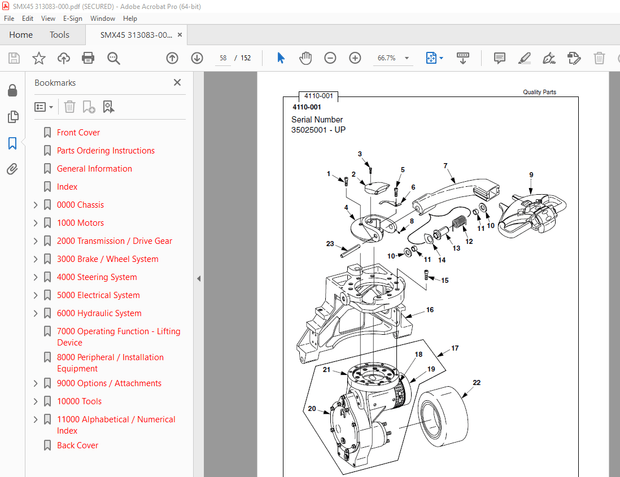The height and width of the screenshot is (477, 620).
Task: Click the cloud upload share icon
Action: click(x=64, y=58)
